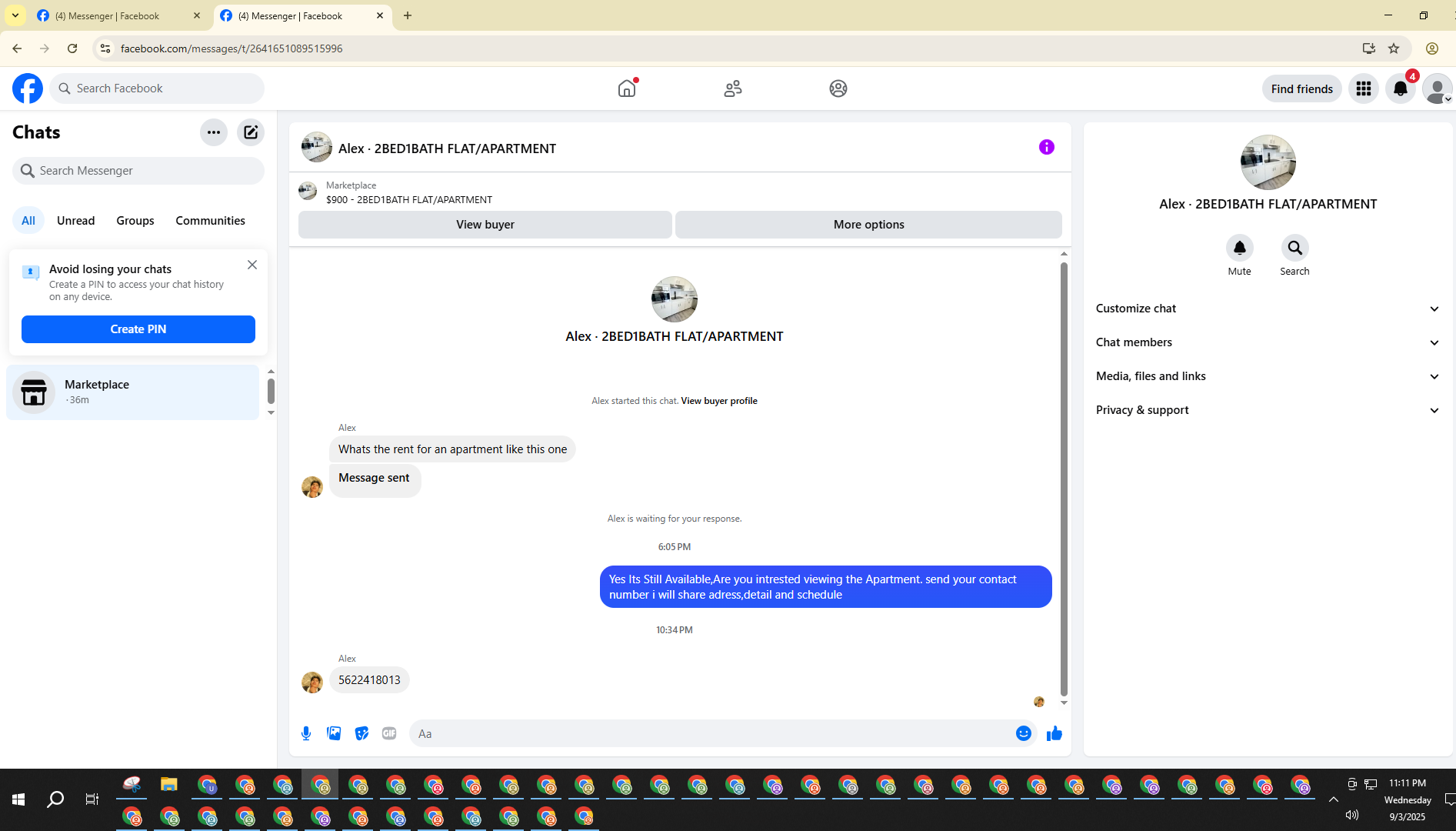Screen dimensions: 1456x831
Task: Open Chrome tab search dropdown
Action: [x=15, y=15]
